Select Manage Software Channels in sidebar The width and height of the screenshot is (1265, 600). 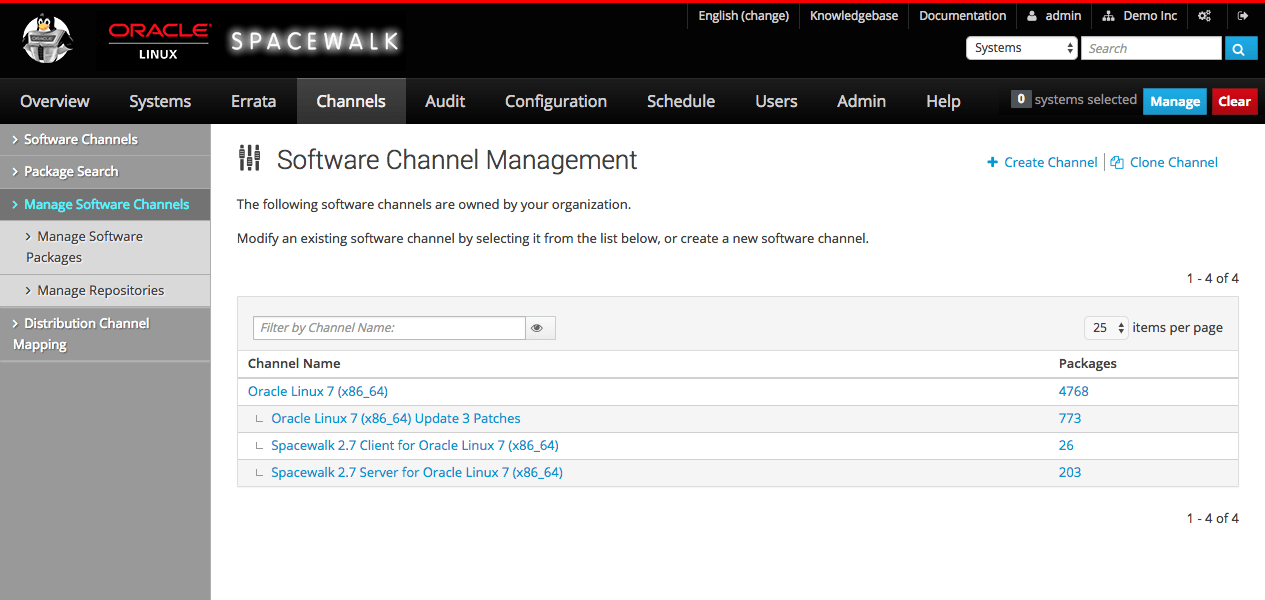(x=105, y=204)
